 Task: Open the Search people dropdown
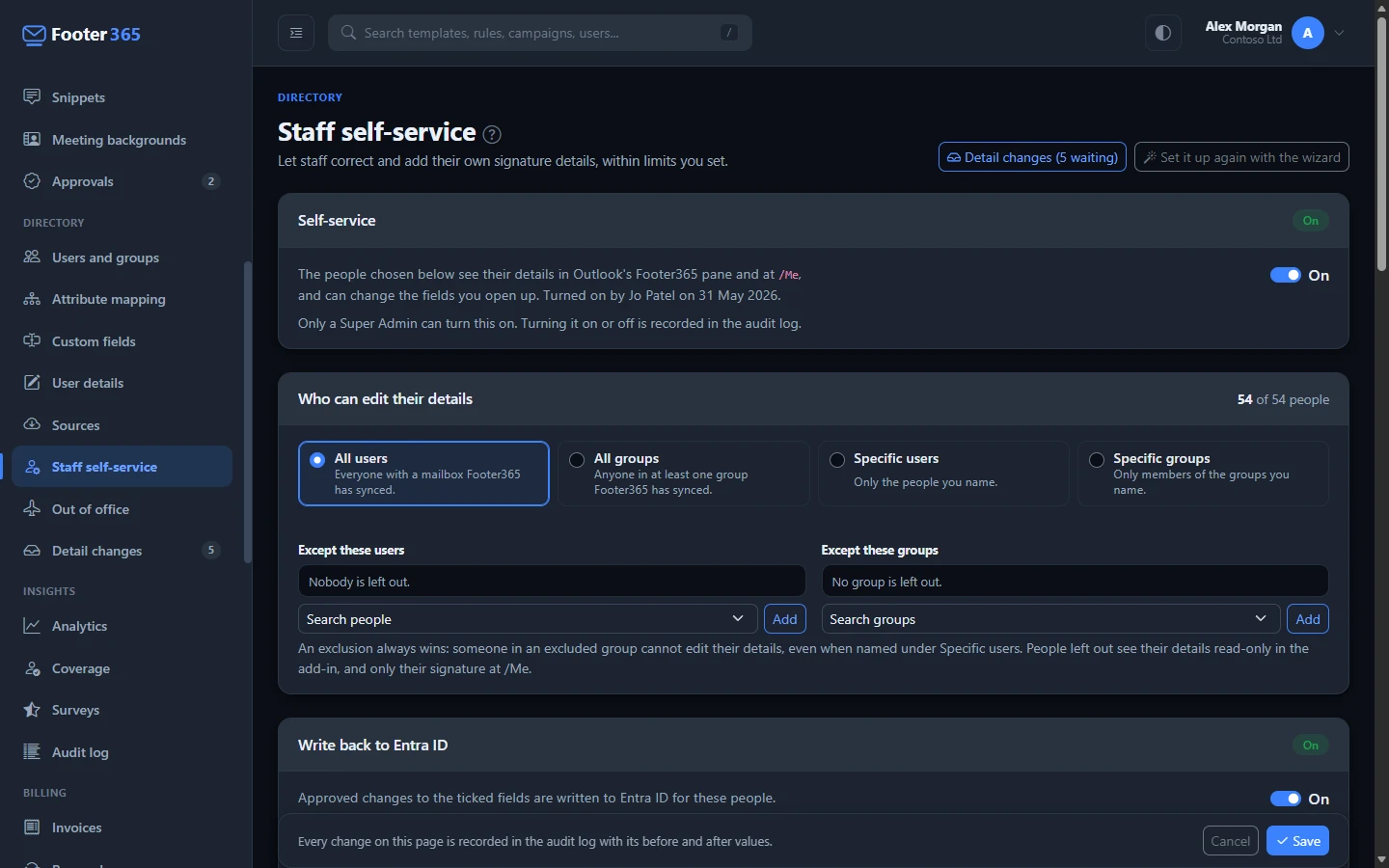tap(528, 619)
